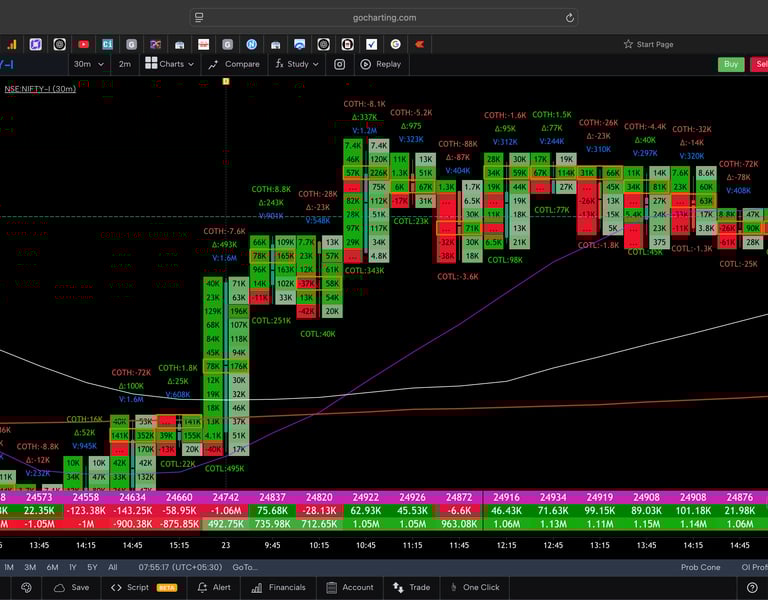Viewport: 768px width, 600px height.
Task: Expand the Charts dropdown arrow
Action: pyautogui.click(x=191, y=64)
